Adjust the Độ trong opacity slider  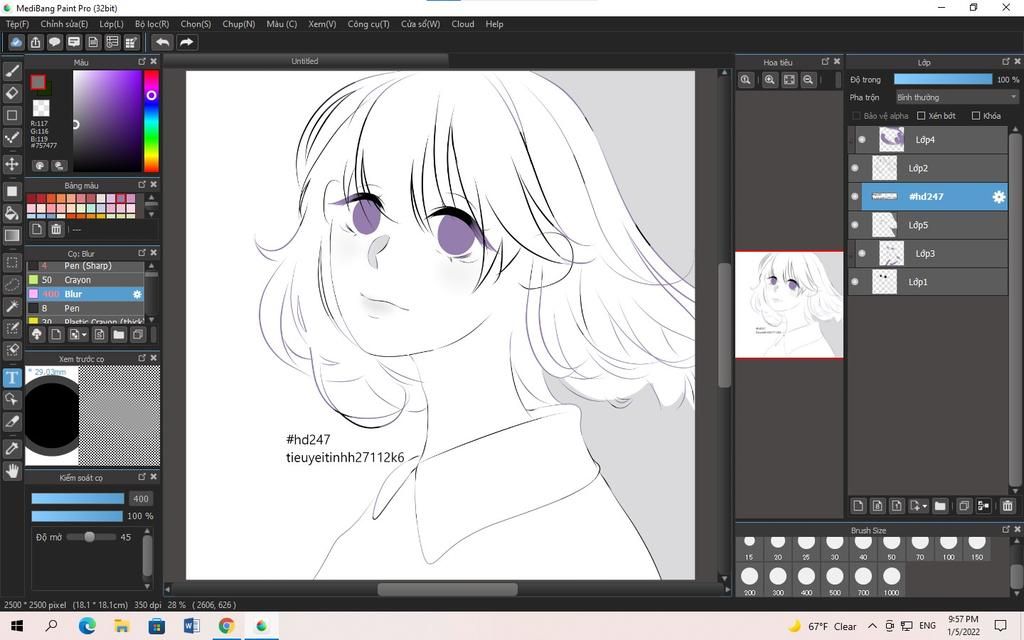point(942,79)
